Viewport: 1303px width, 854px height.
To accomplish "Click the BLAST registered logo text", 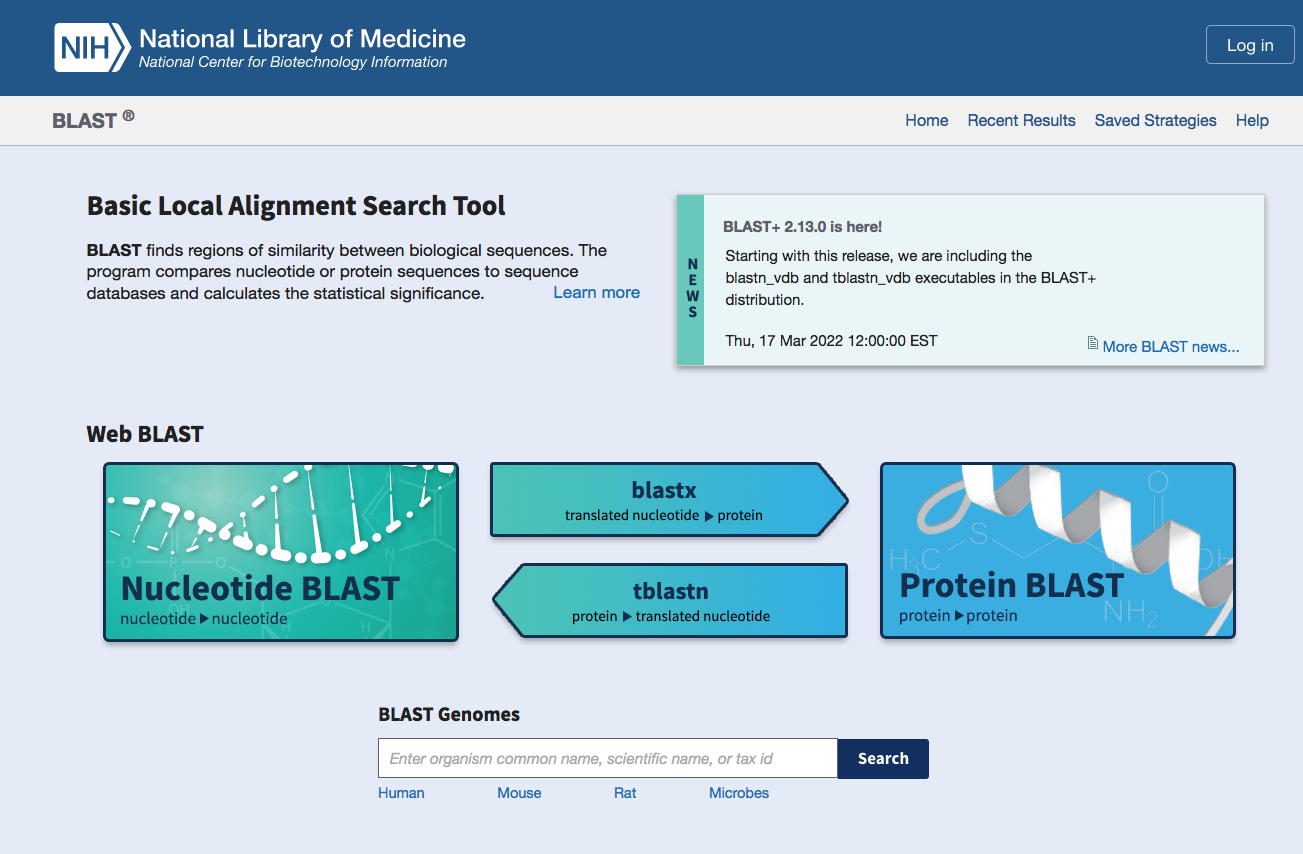I will (93, 120).
